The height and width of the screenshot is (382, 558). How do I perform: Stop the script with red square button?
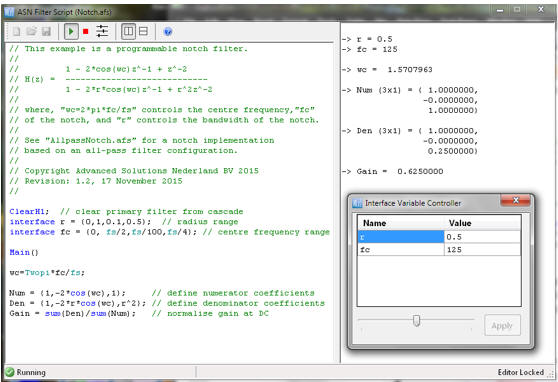86,32
